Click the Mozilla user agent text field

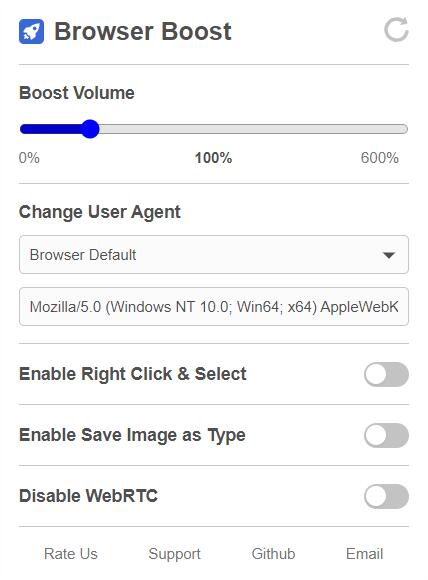point(214,307)
